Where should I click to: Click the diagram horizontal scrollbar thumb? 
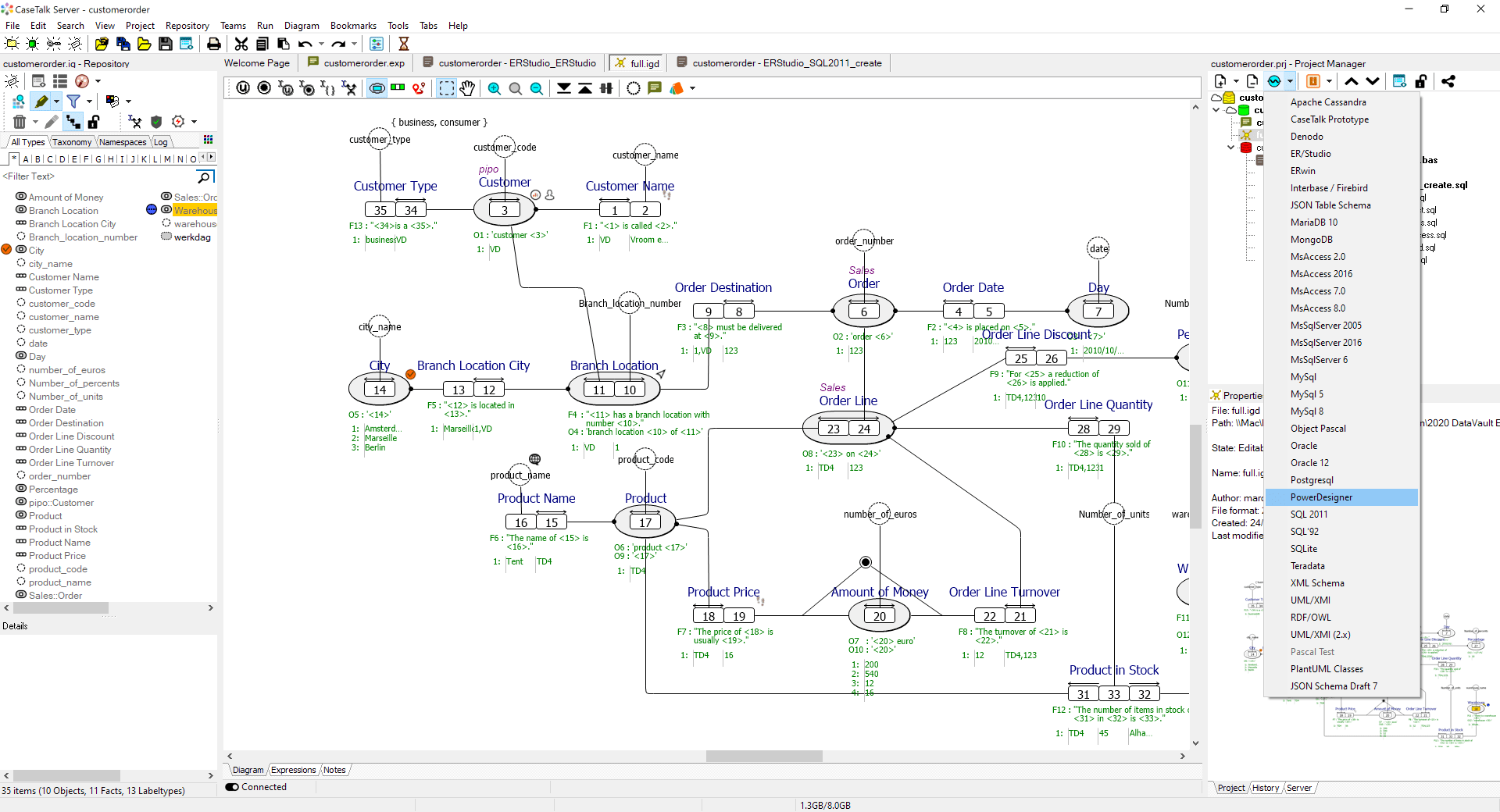point(764,756)
